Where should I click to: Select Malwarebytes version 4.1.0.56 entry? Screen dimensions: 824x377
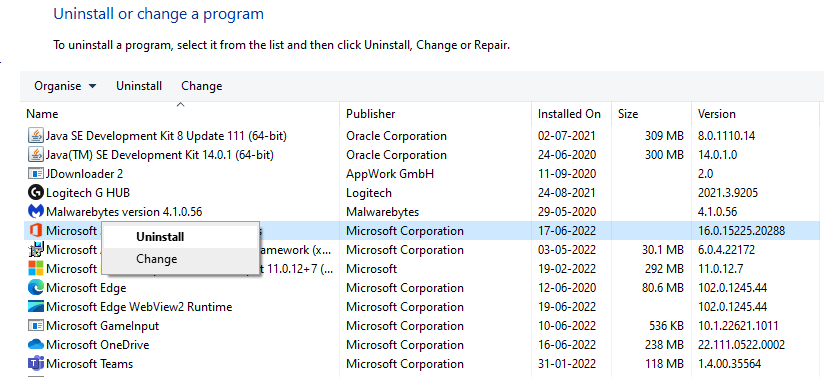pos(124,211)
